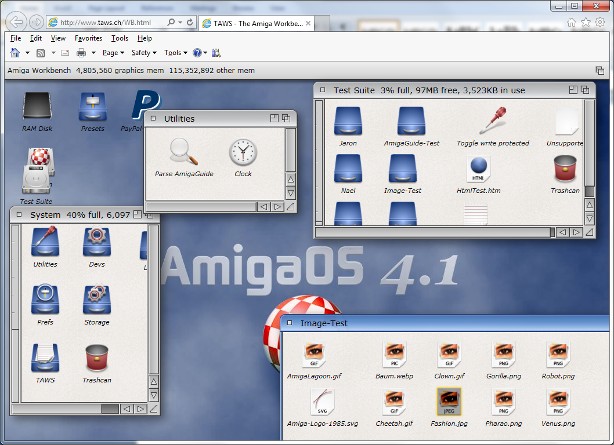Image resolution: width=614 pixels, height=445 pixels.
Task: Open the Clock utility icon
Action: [x=242, y=153]
